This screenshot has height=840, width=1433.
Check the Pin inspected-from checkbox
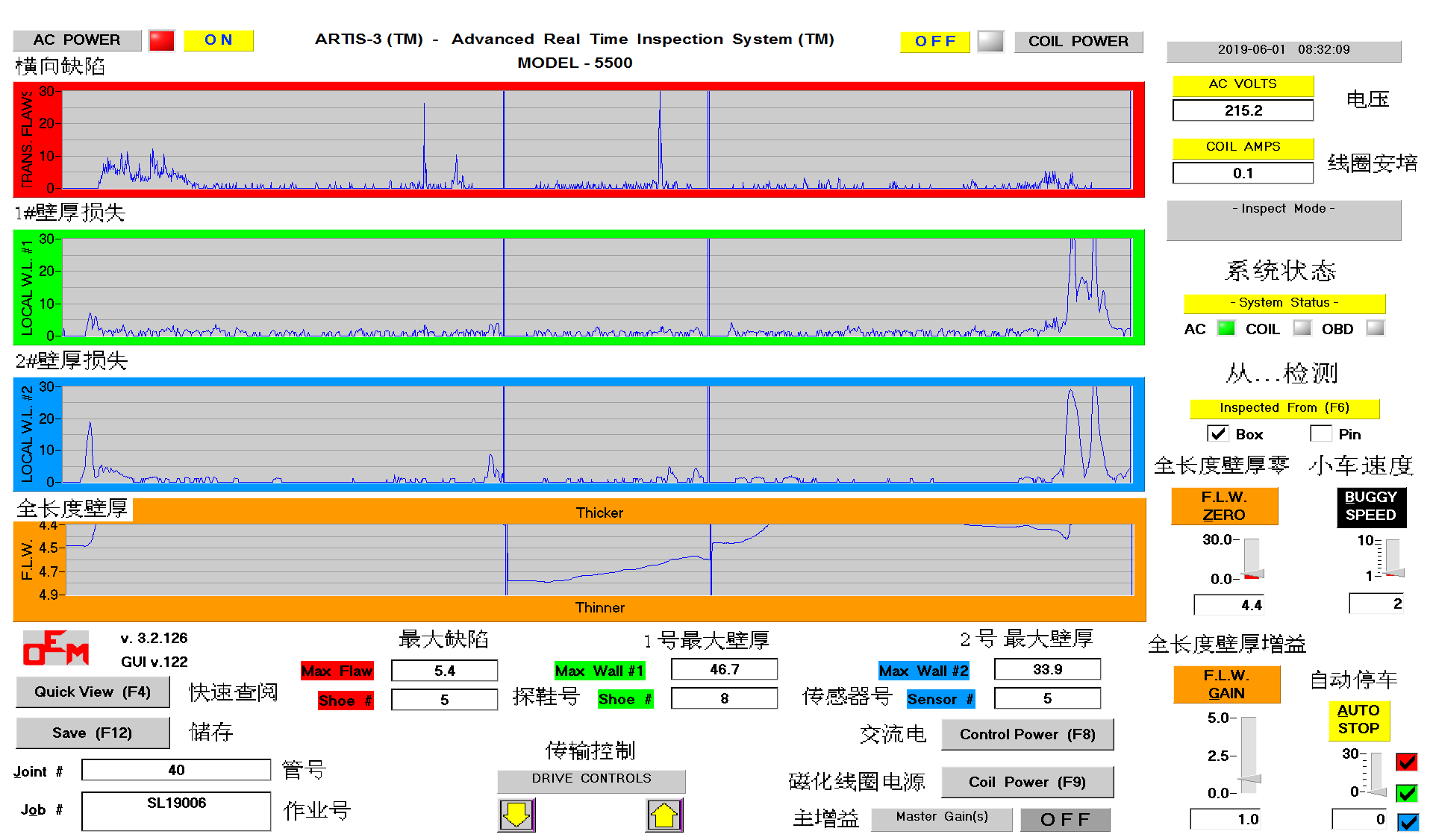tap(1321, 433)
